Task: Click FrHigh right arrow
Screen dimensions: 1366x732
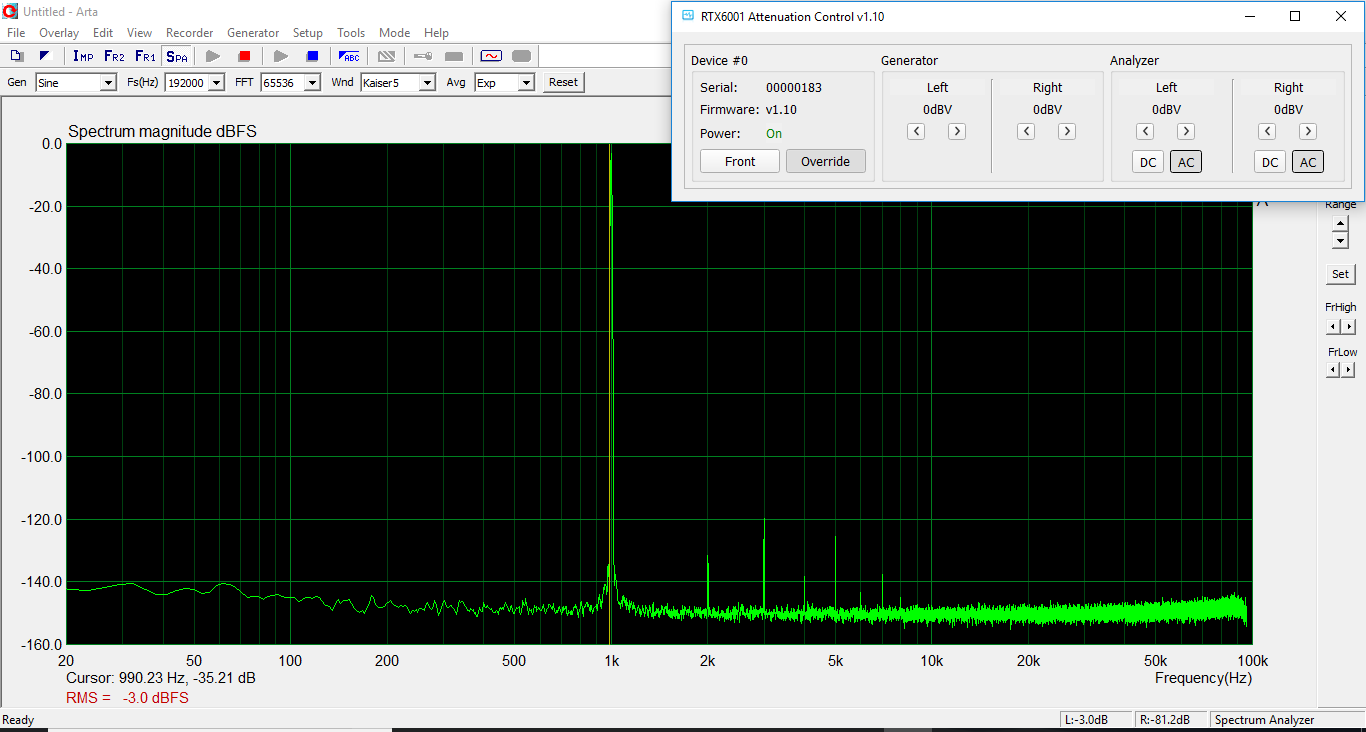Action: click(x=1348, y=327)
